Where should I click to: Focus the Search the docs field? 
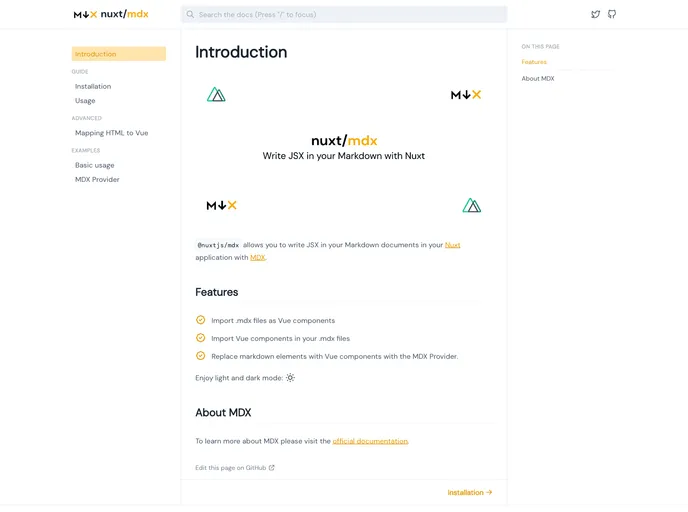coord(344,14)
